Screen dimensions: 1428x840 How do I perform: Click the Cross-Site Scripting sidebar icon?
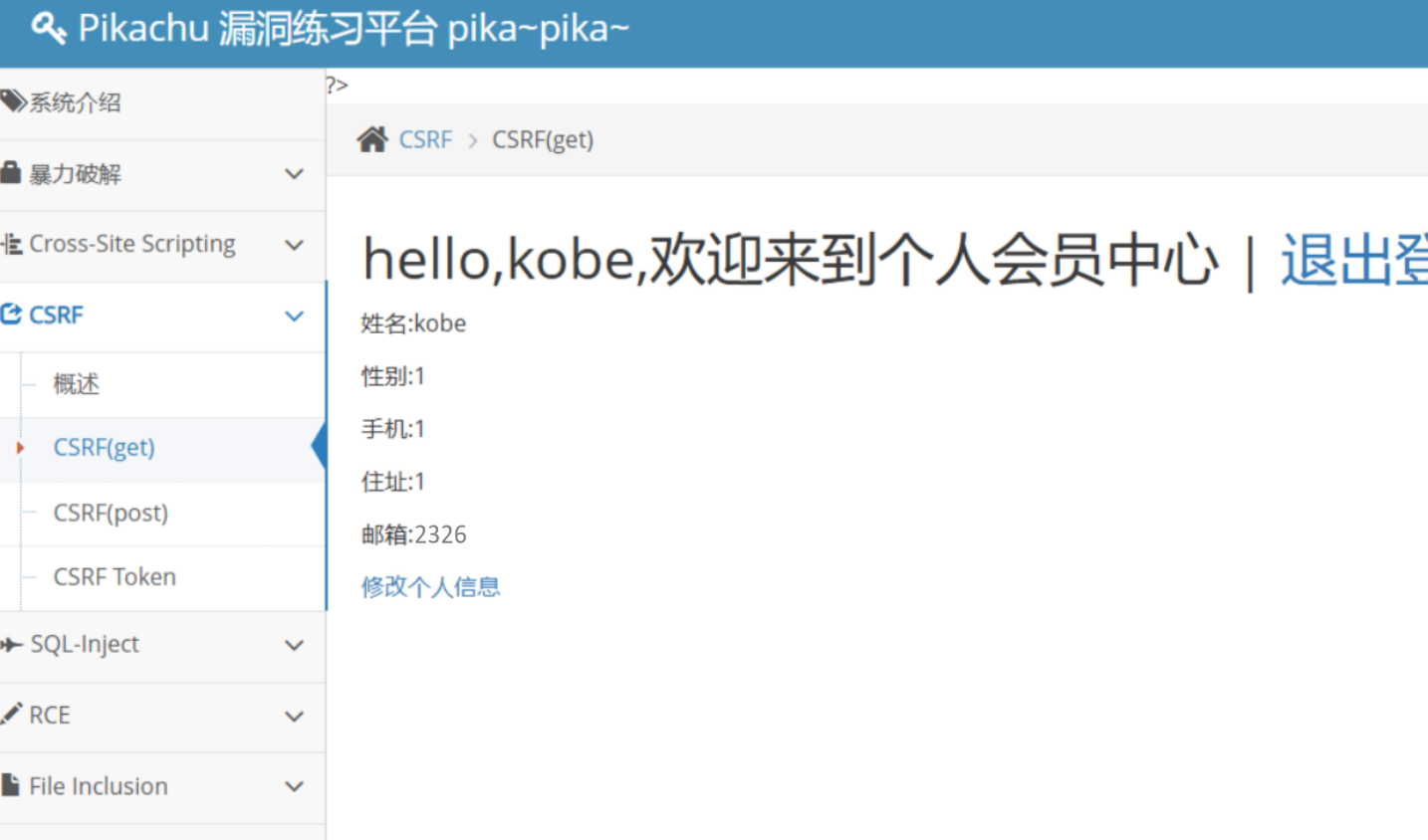[12, 244]
